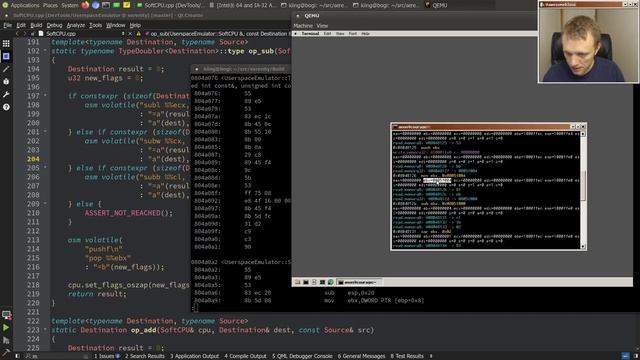Open the 8 Test Results pane
Viewport: 640px width, 360px height.
407,356
